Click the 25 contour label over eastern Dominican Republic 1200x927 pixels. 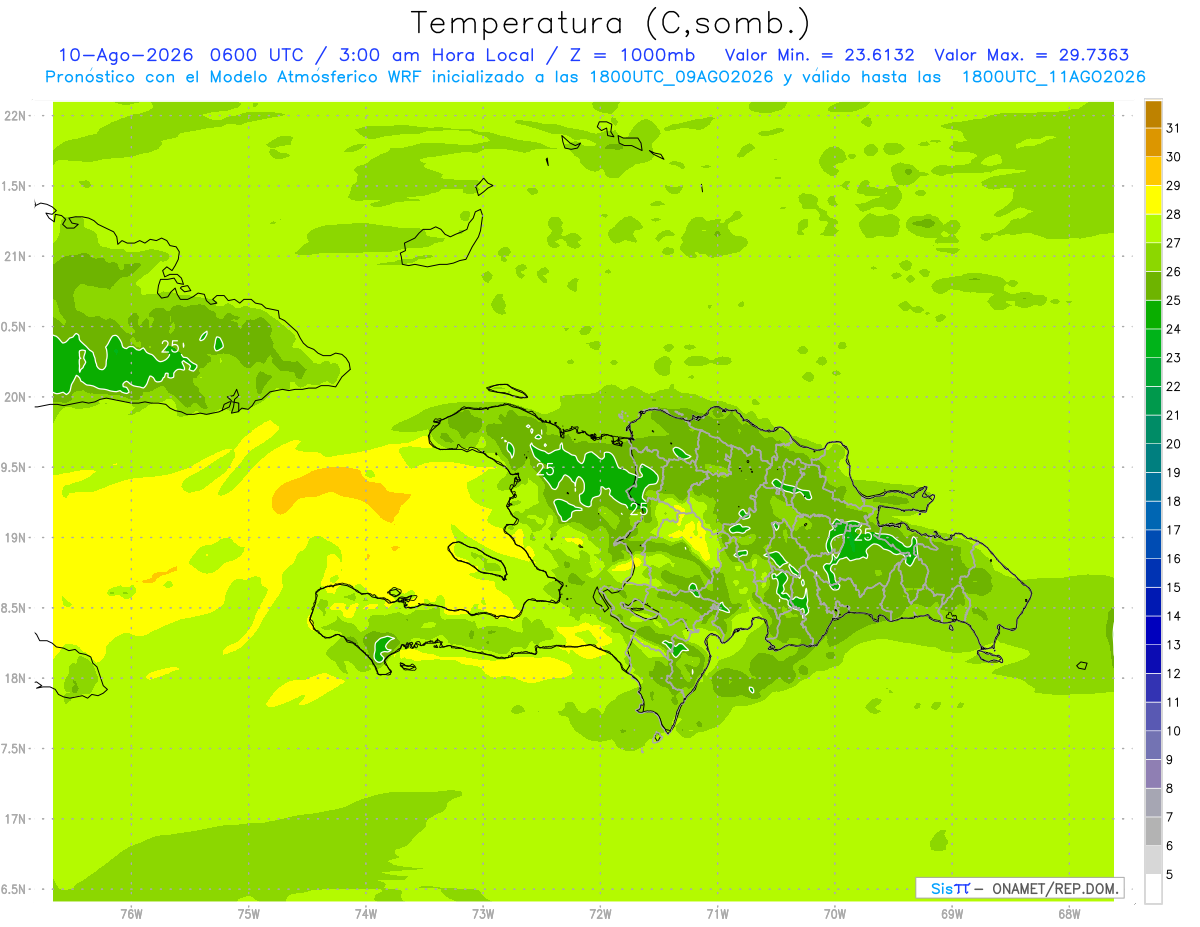pos(863,535)
